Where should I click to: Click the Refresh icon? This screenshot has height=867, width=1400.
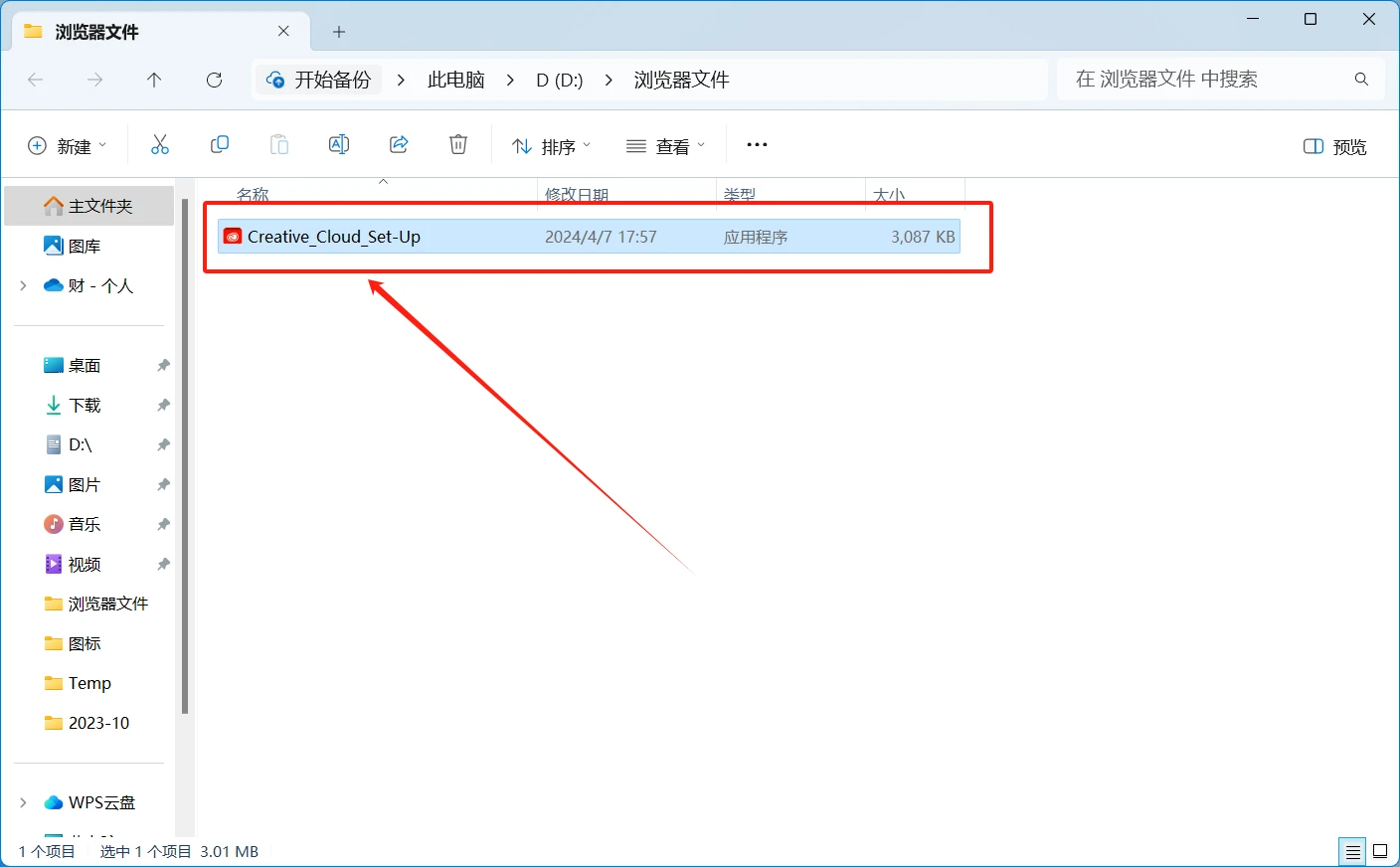coord(214,80)
